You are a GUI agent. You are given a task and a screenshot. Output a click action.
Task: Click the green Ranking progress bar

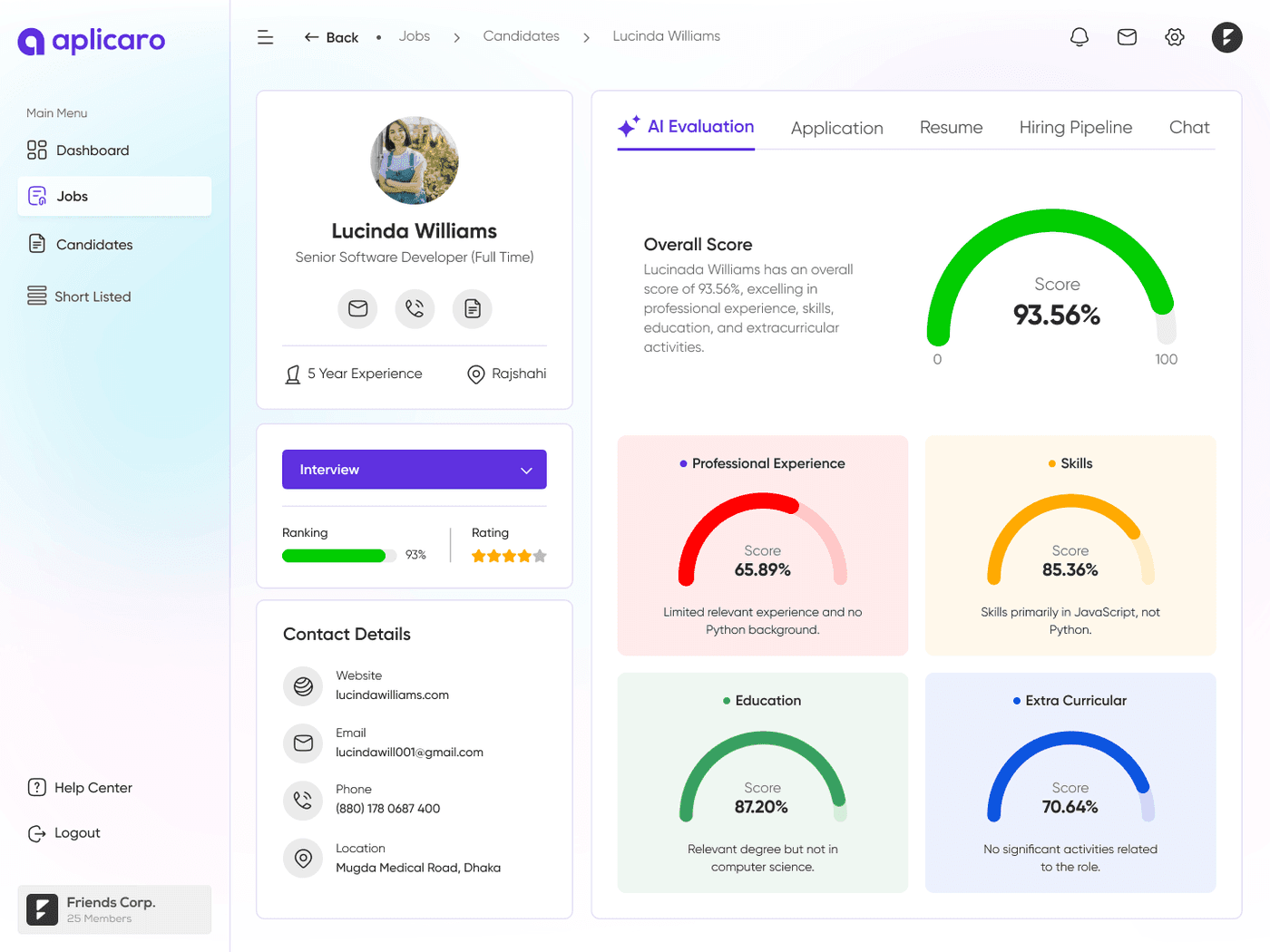tap(339, 556)
